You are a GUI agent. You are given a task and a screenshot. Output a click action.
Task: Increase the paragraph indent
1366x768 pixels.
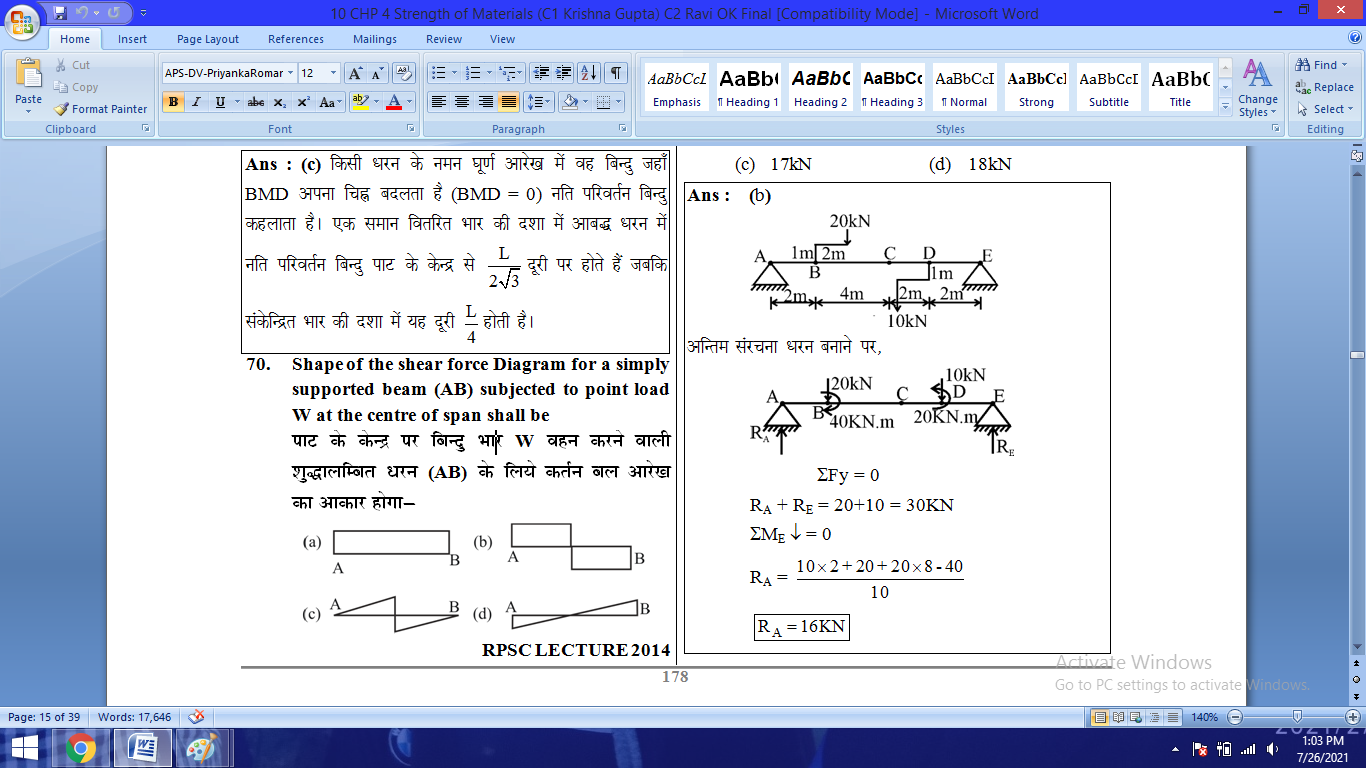click(x=564, y=73)
